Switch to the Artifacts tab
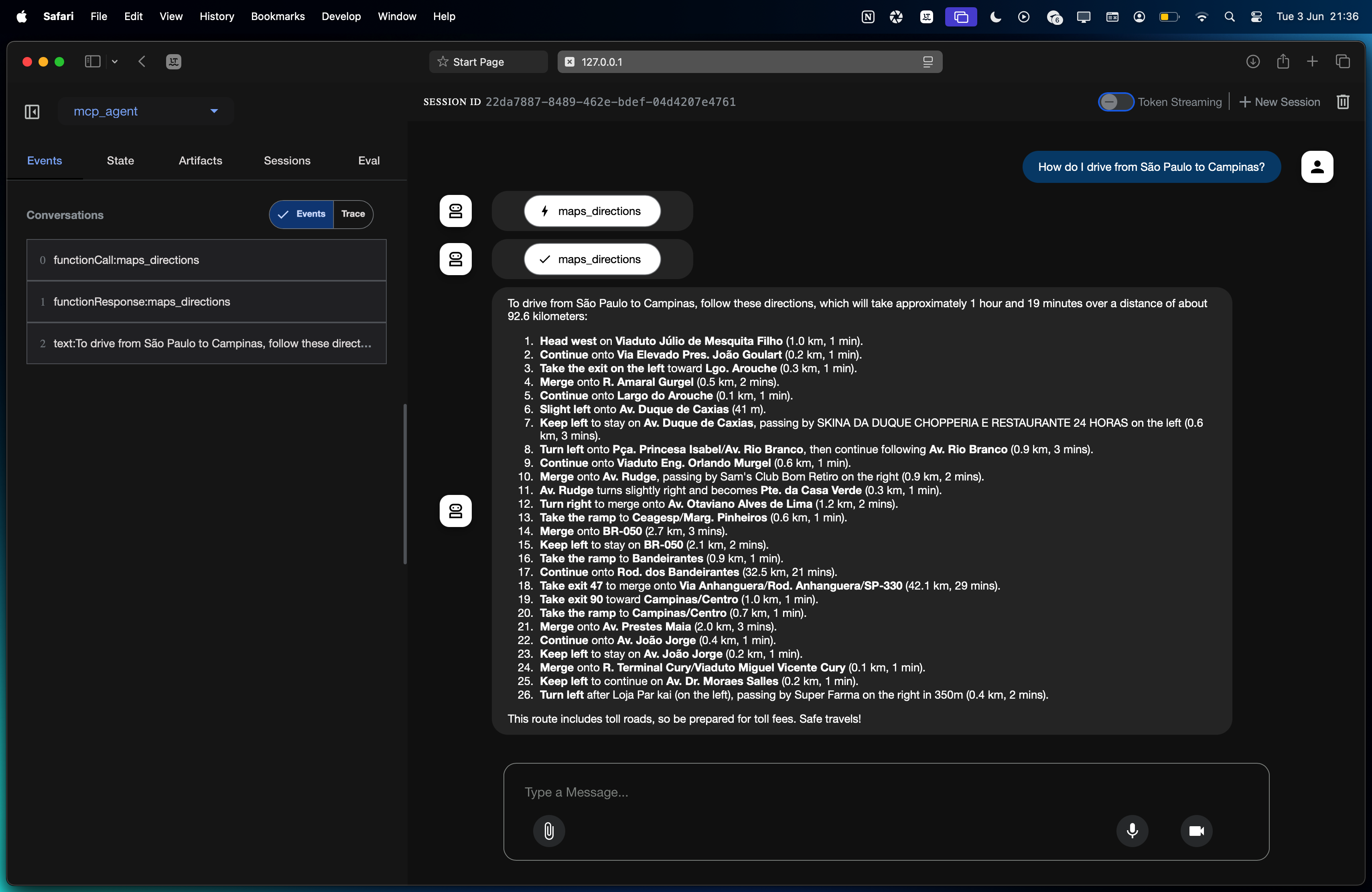The height and width of the screenshot is (892, 1372). tap(200, 161)
